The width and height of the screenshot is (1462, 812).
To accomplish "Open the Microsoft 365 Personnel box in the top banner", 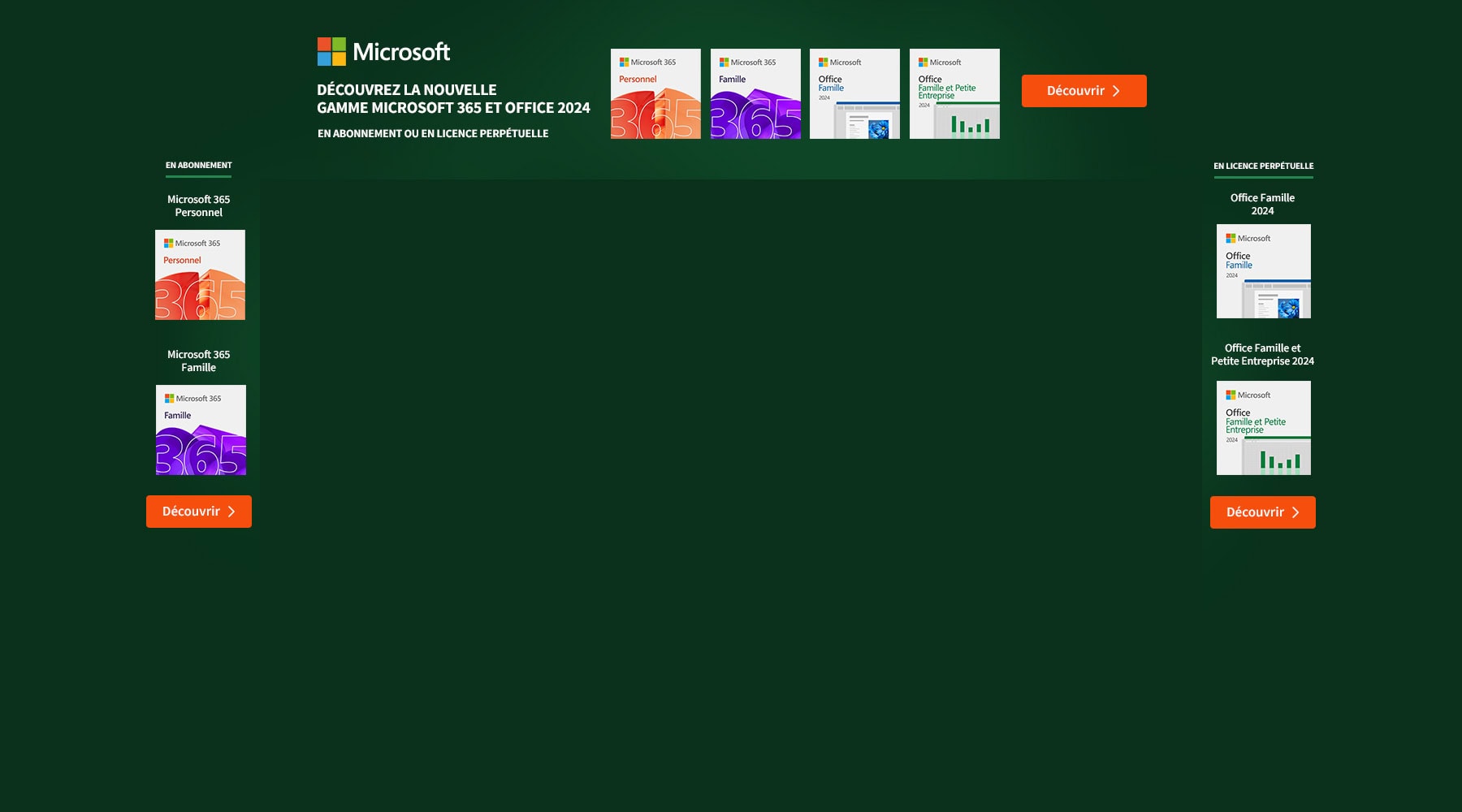I will click(x=655, y=93).
